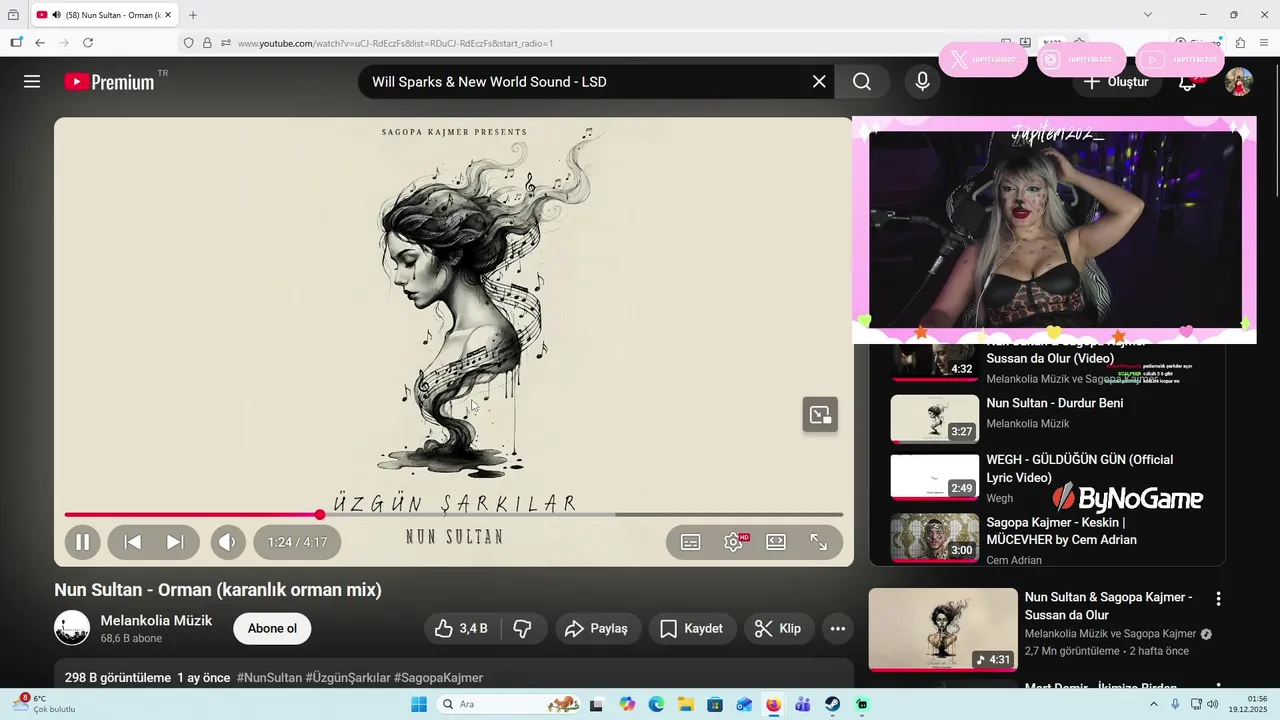Click the taskbar Ara search box
The image size is (1280, 720).
[509, 704]
